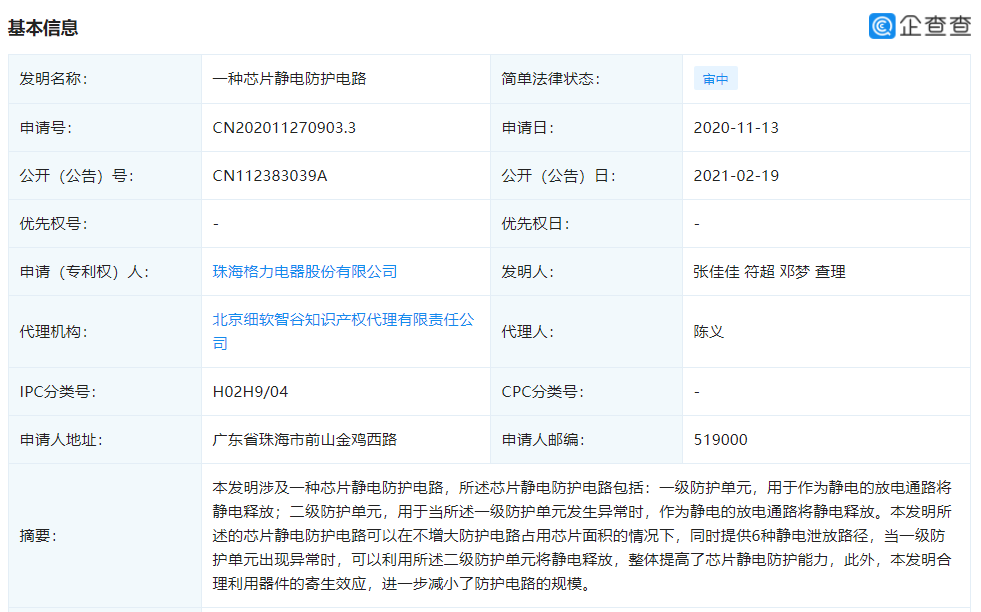Click the 公开（公告）号 label cell
Viewport: 981px width, 612px height.
click(105, 176)
